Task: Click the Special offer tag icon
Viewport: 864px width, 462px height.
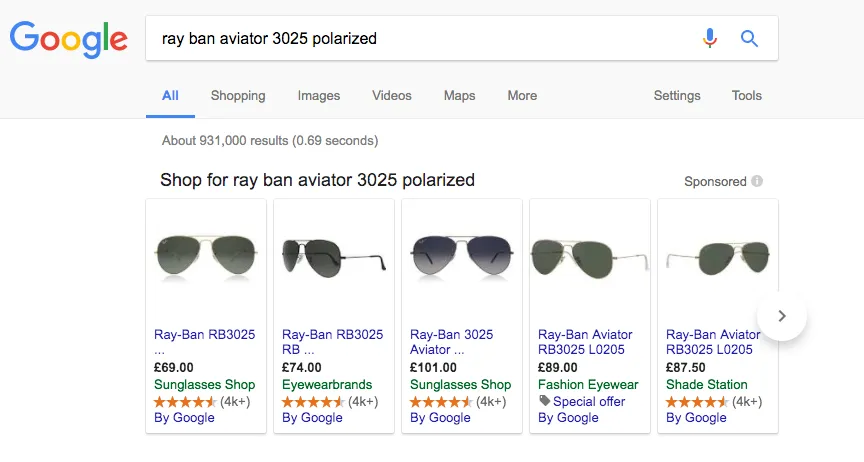Action: pyautogui.click(x=544, y=401)
